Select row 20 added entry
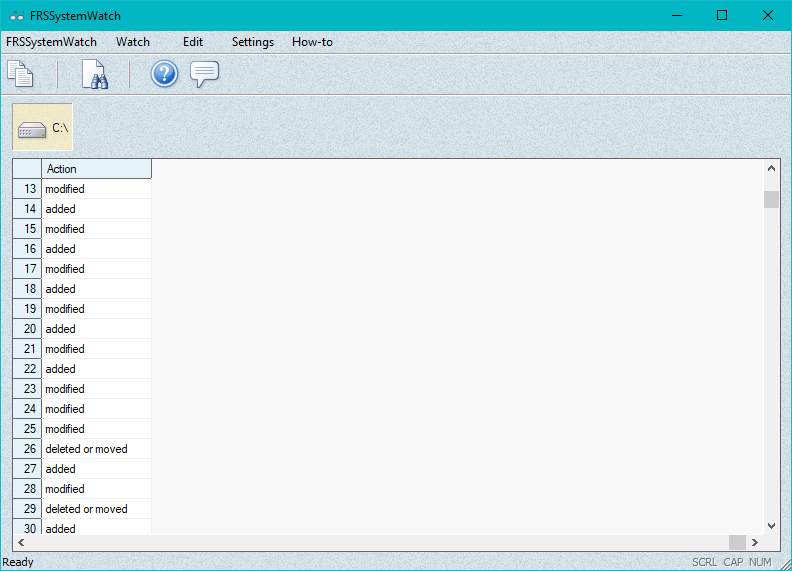This screenshot has height=571, width=792. coord(96,329)
